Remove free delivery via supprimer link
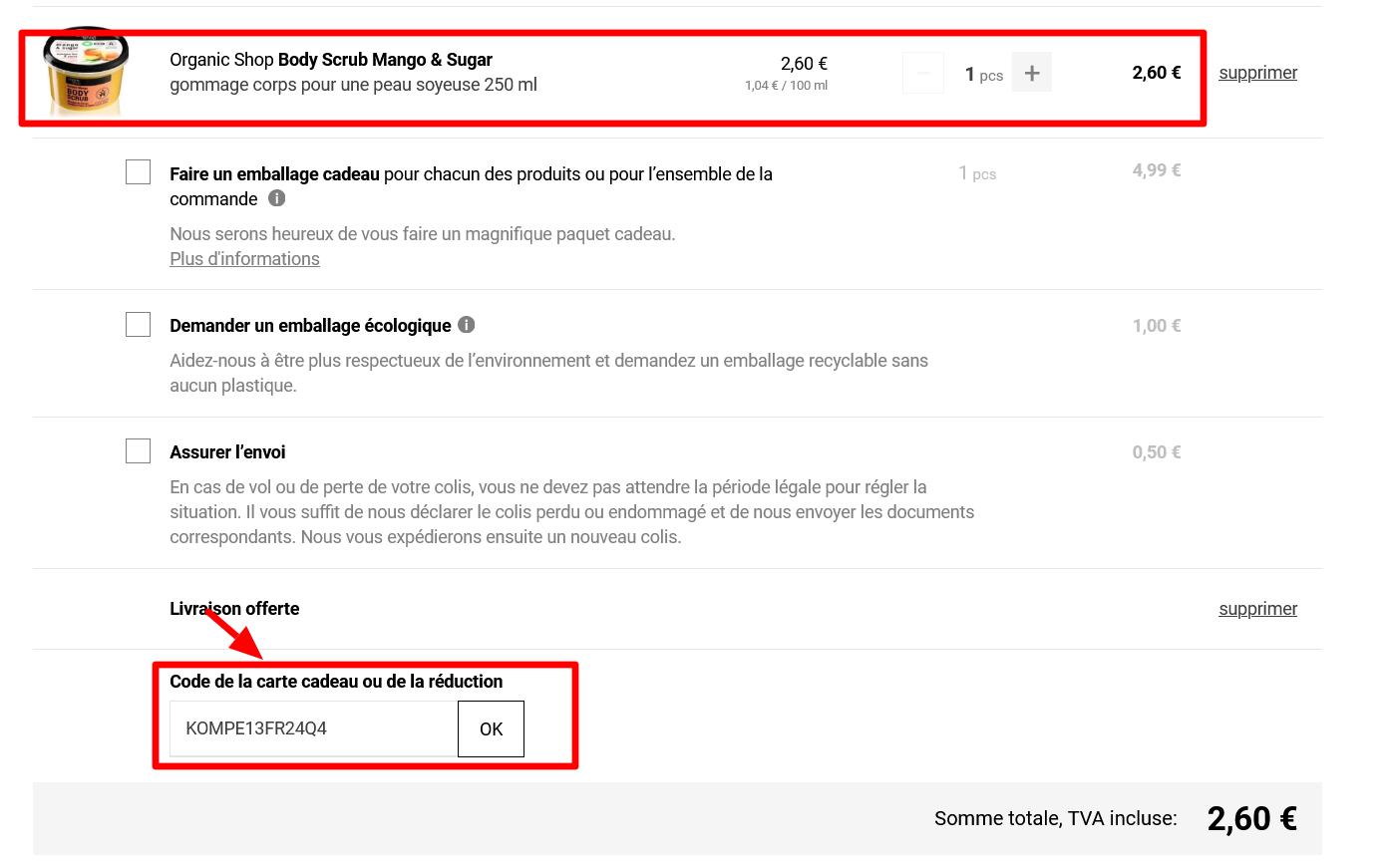Image resolution: width=1387 pixels, height=868 pixels. (x=1257, y=609)
